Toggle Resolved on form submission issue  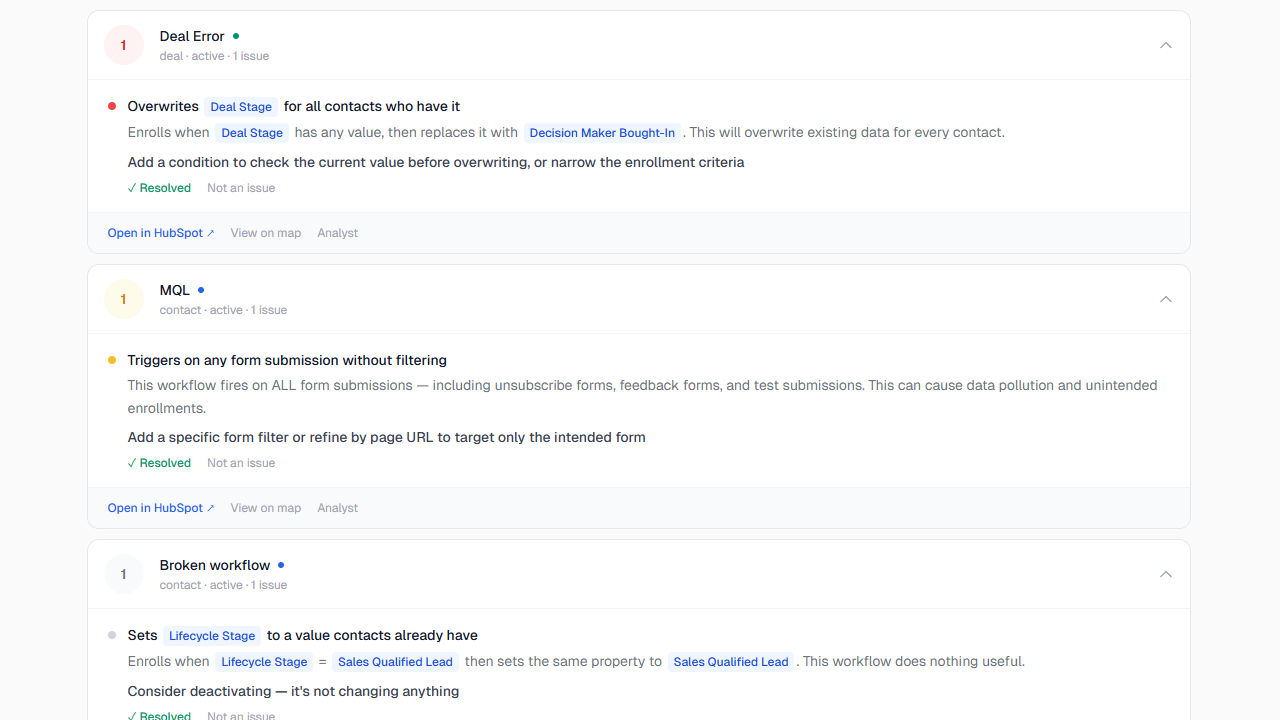click(159, 463)
